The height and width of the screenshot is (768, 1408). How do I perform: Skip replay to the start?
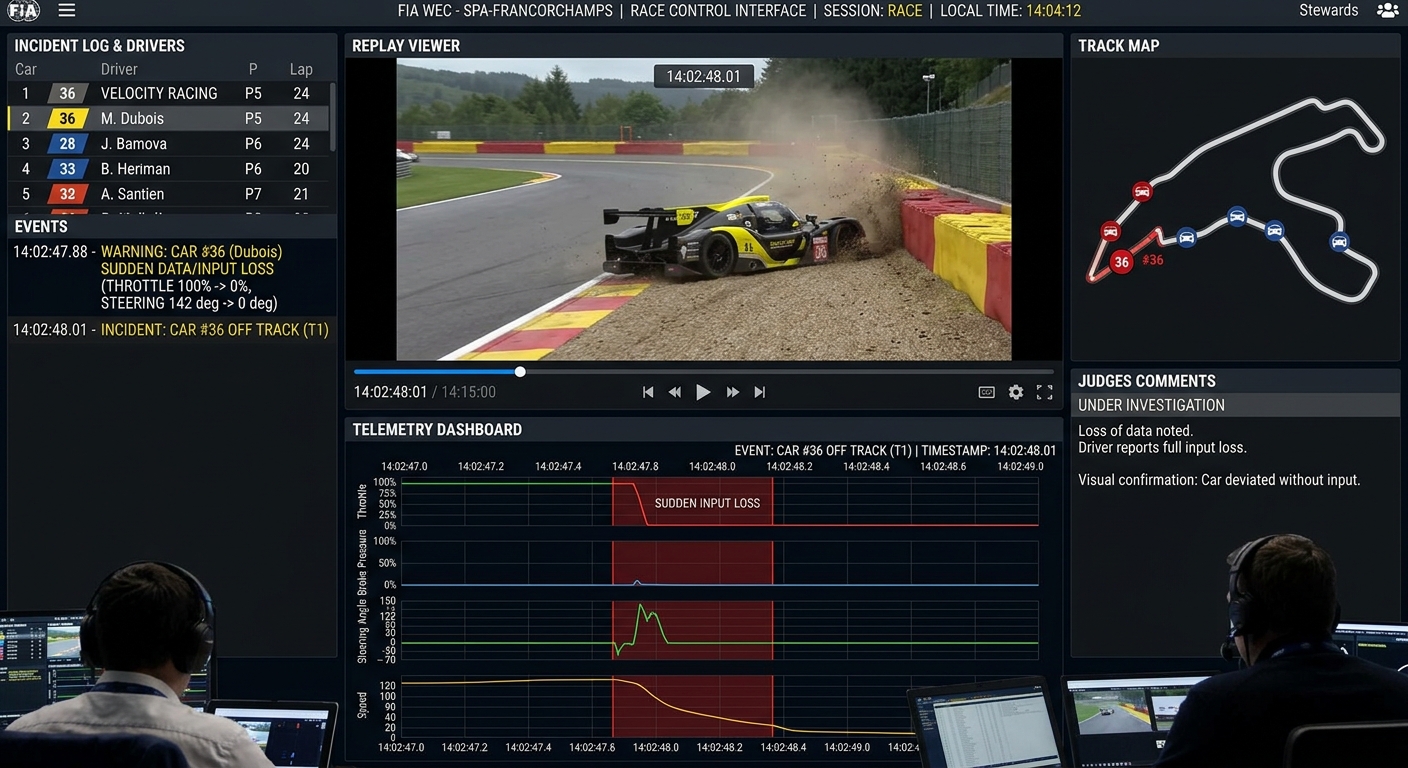click(x=648, y=392)
